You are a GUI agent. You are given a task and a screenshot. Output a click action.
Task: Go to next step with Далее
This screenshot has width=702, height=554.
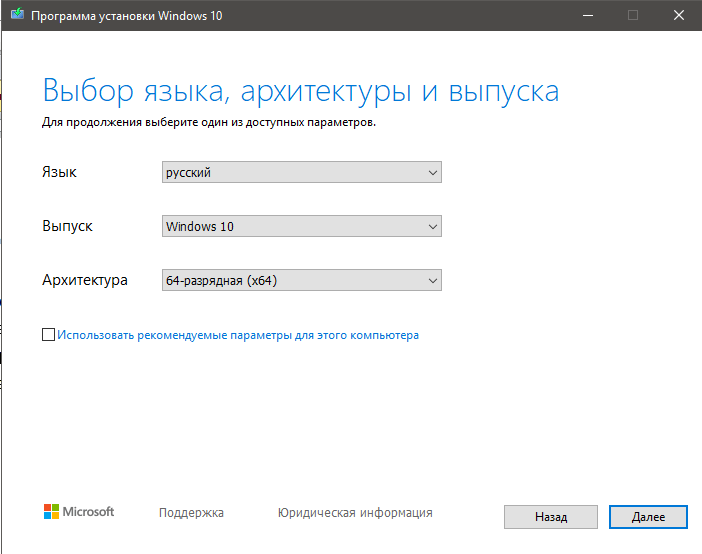[x=648, y=517]
